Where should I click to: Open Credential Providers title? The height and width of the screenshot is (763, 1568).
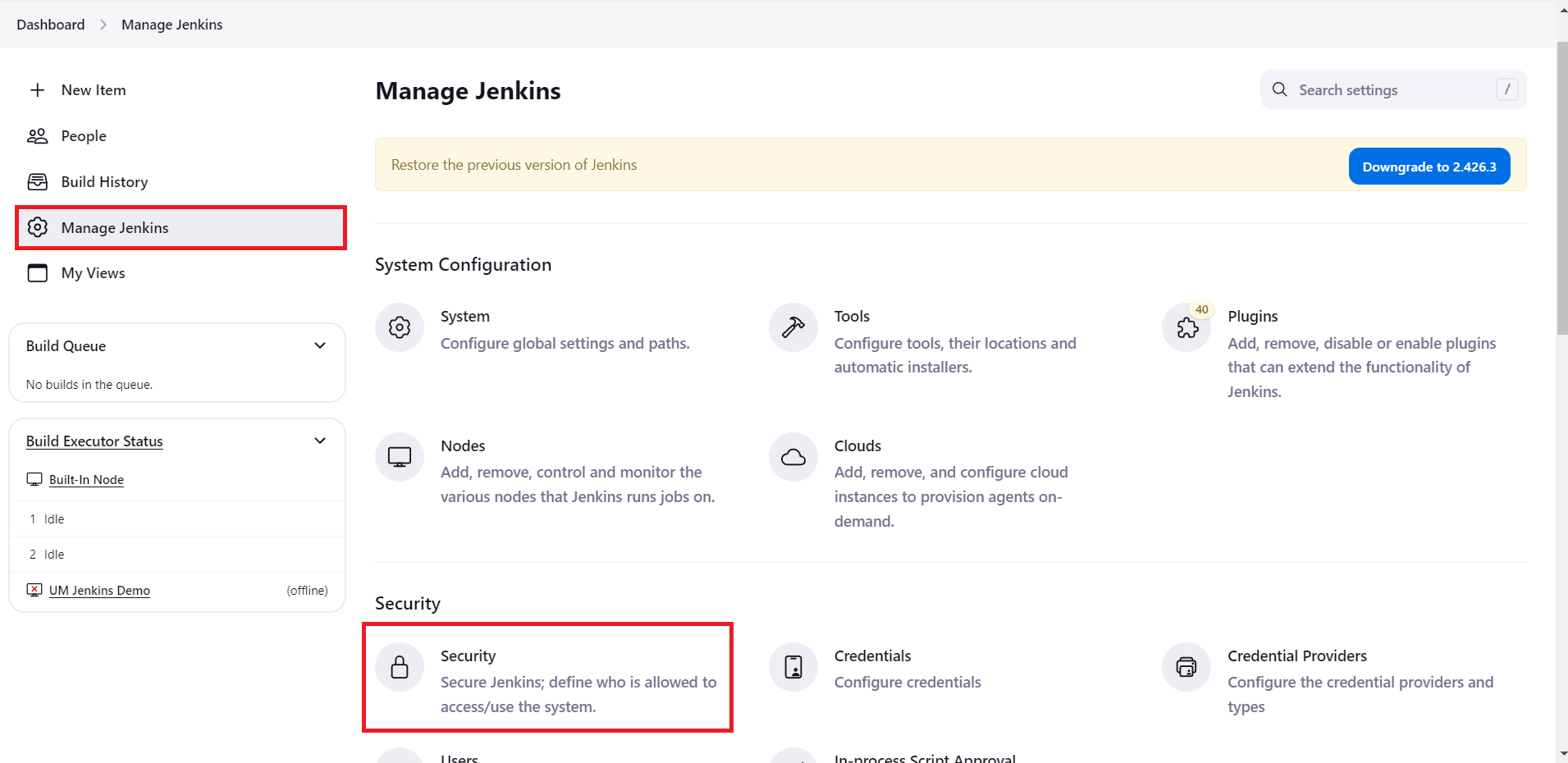[1297, 656]
